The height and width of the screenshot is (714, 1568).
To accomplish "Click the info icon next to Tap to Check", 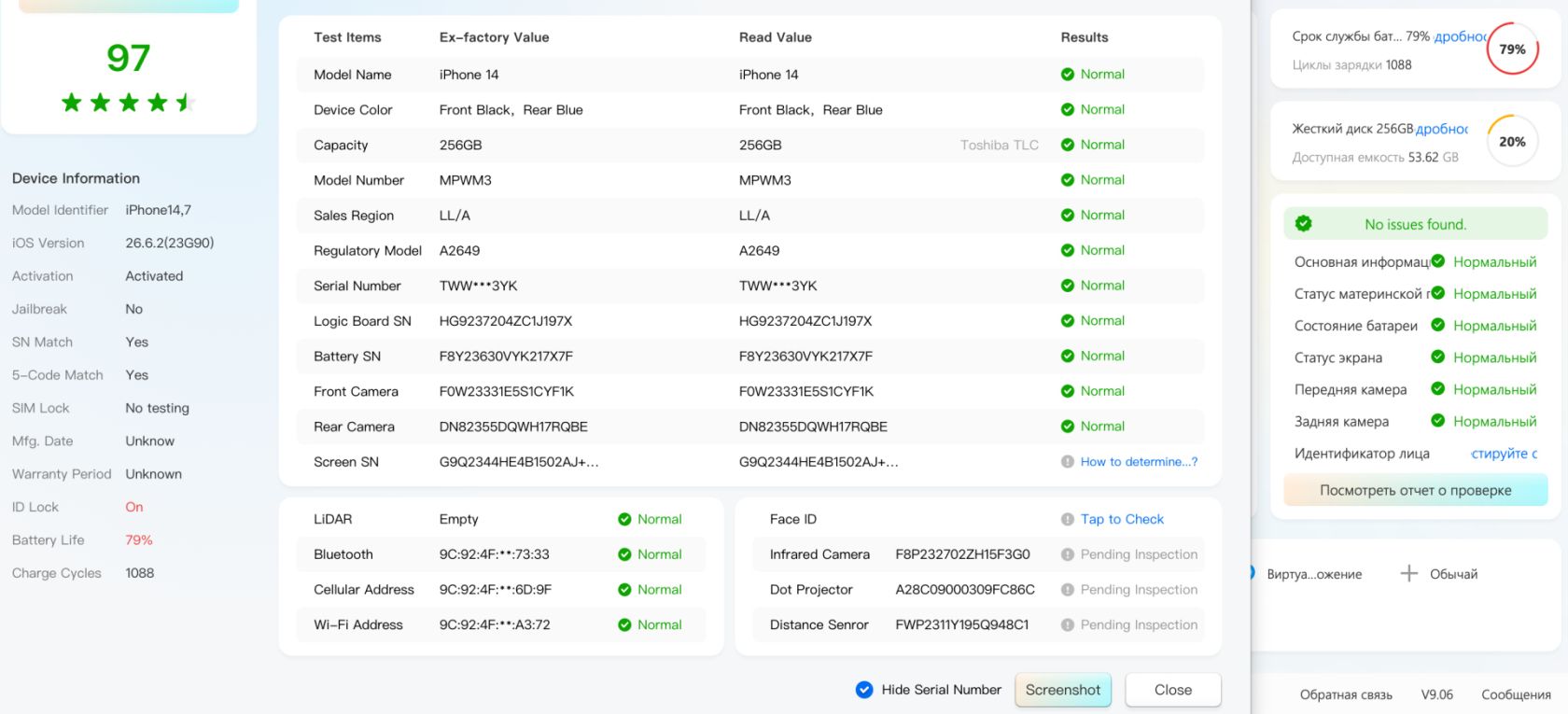I will click(x=1068, y=519).
